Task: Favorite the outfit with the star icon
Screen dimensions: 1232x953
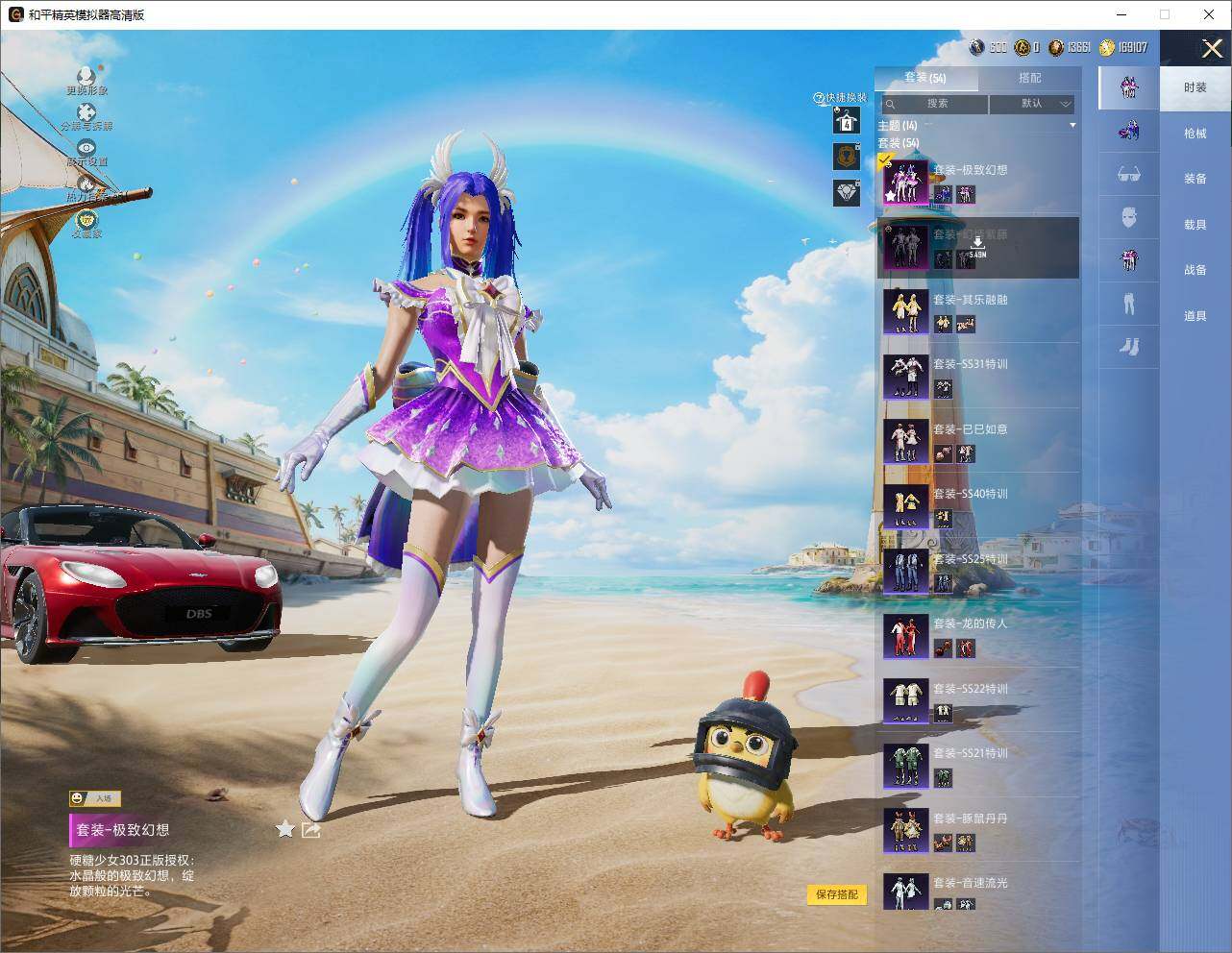Action: (x=285, y=829)
